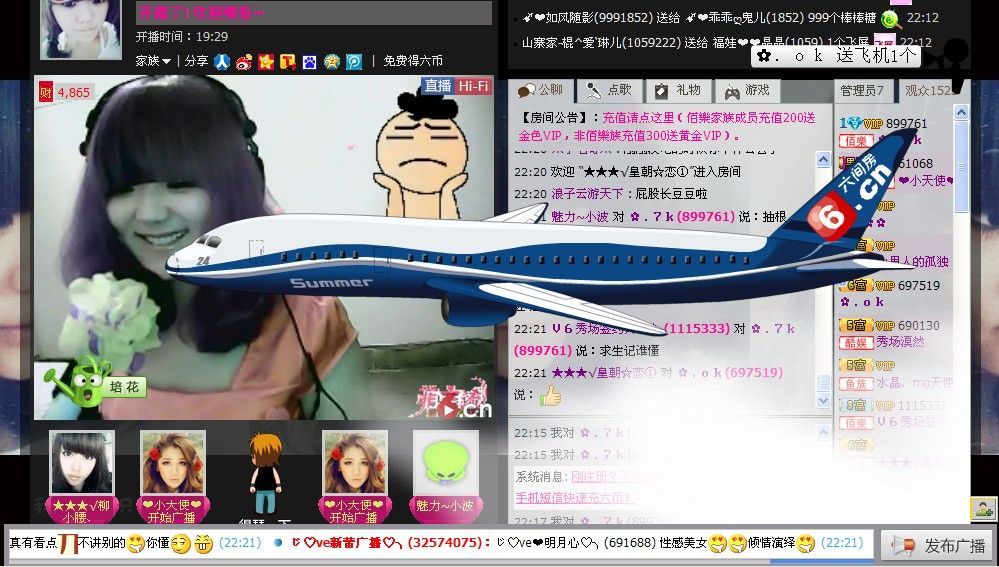The image size is (999, 567).
Task: Open the 手机短信快速充六币 link
Action: pyautogui.click(x=575, y=498)
